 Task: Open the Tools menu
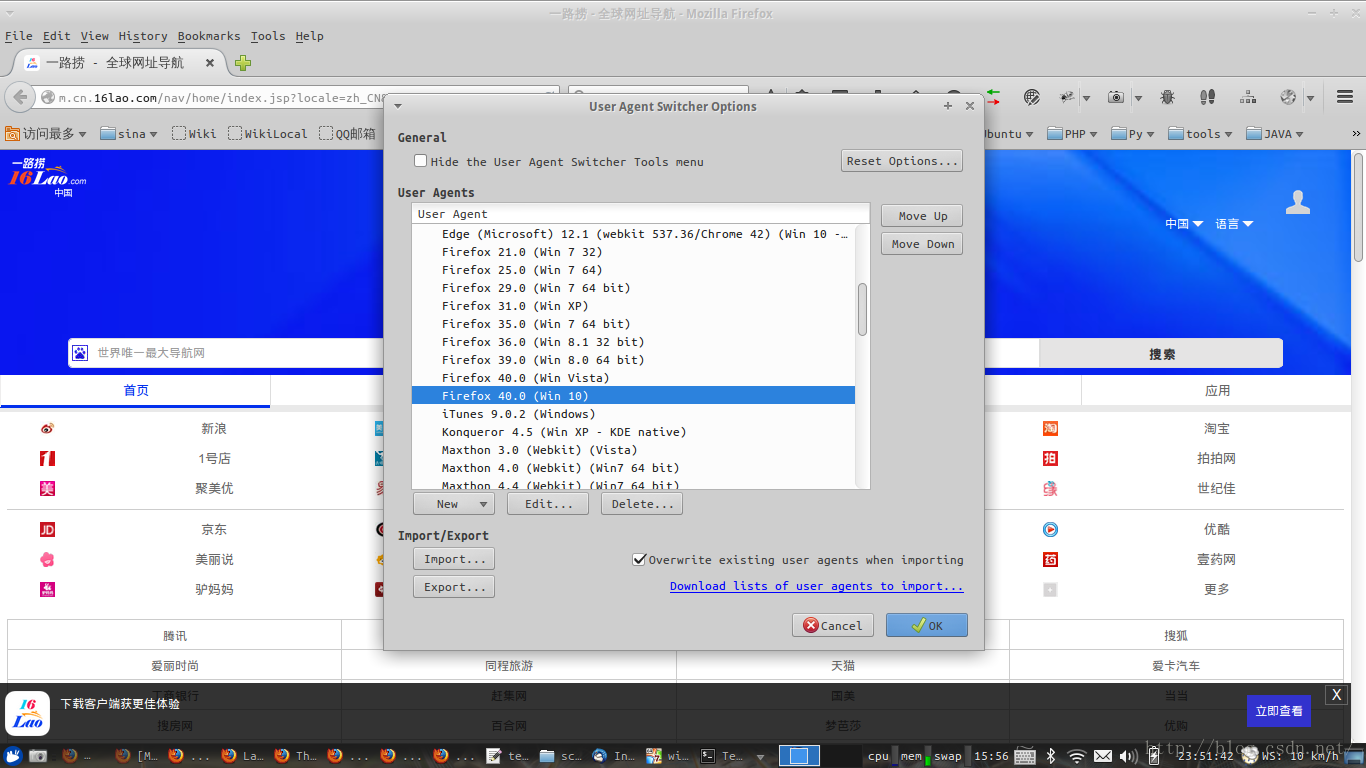[268, 36]
